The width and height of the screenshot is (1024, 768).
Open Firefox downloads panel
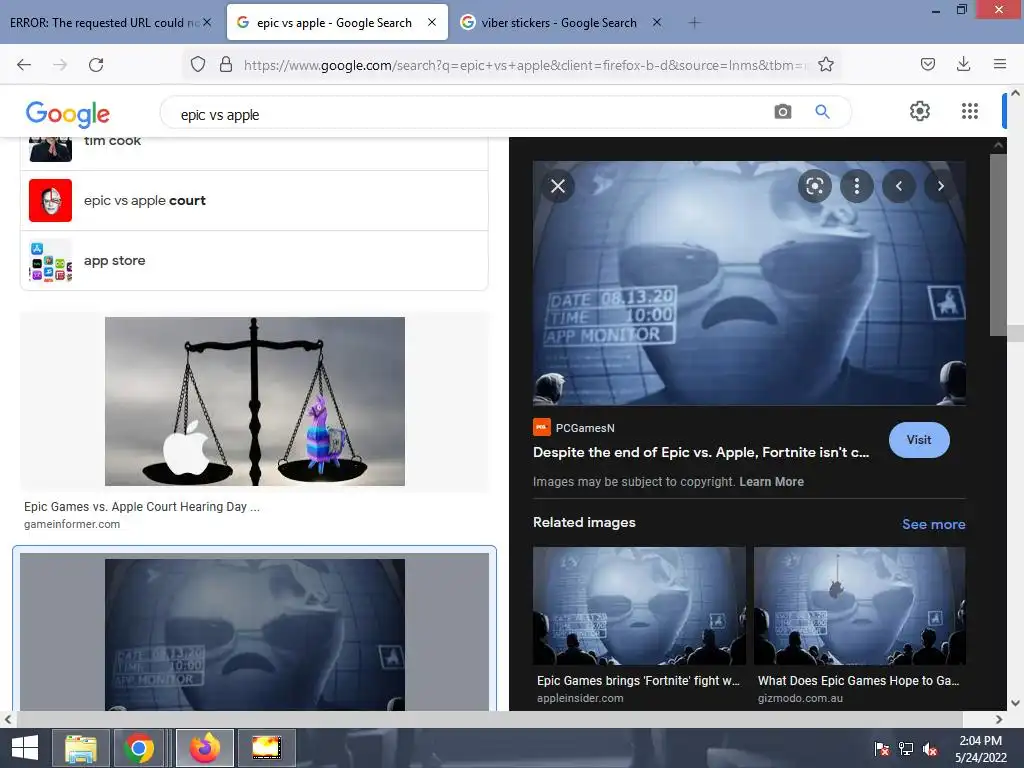[x=963, y=64]
